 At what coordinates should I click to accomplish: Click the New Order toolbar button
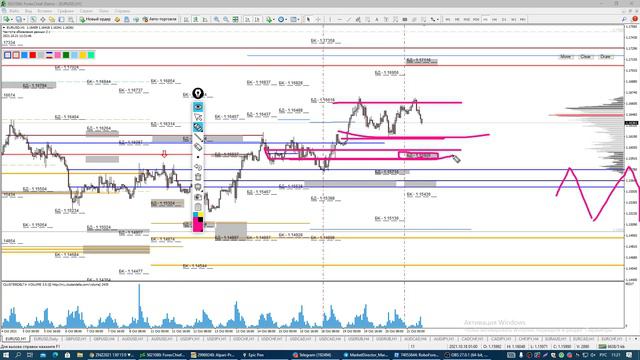95,19
